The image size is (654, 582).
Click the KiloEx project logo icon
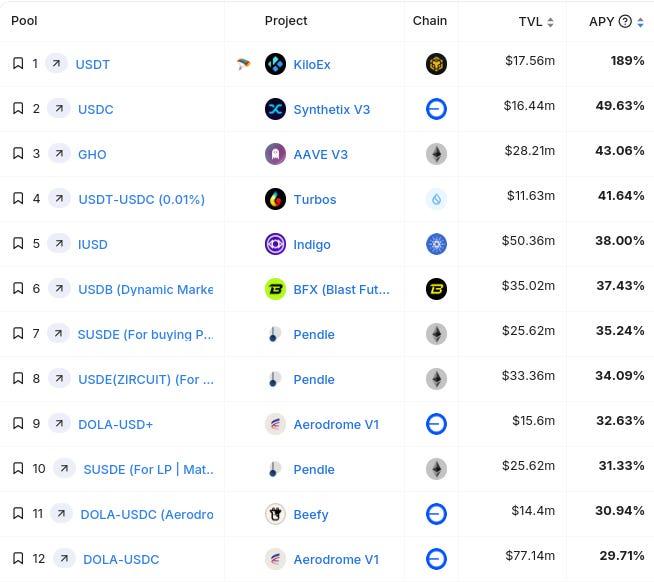[x=275, y=64]
